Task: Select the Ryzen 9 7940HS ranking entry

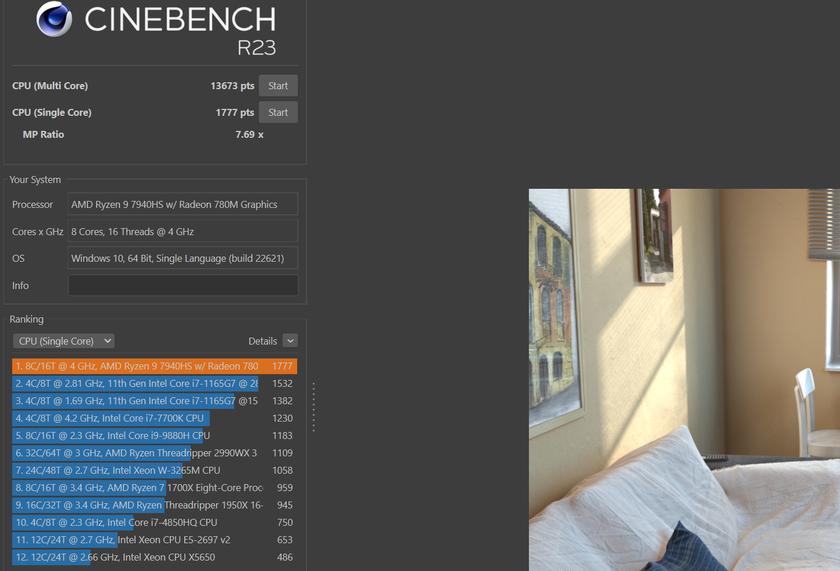Action: (x=154, y=366)
